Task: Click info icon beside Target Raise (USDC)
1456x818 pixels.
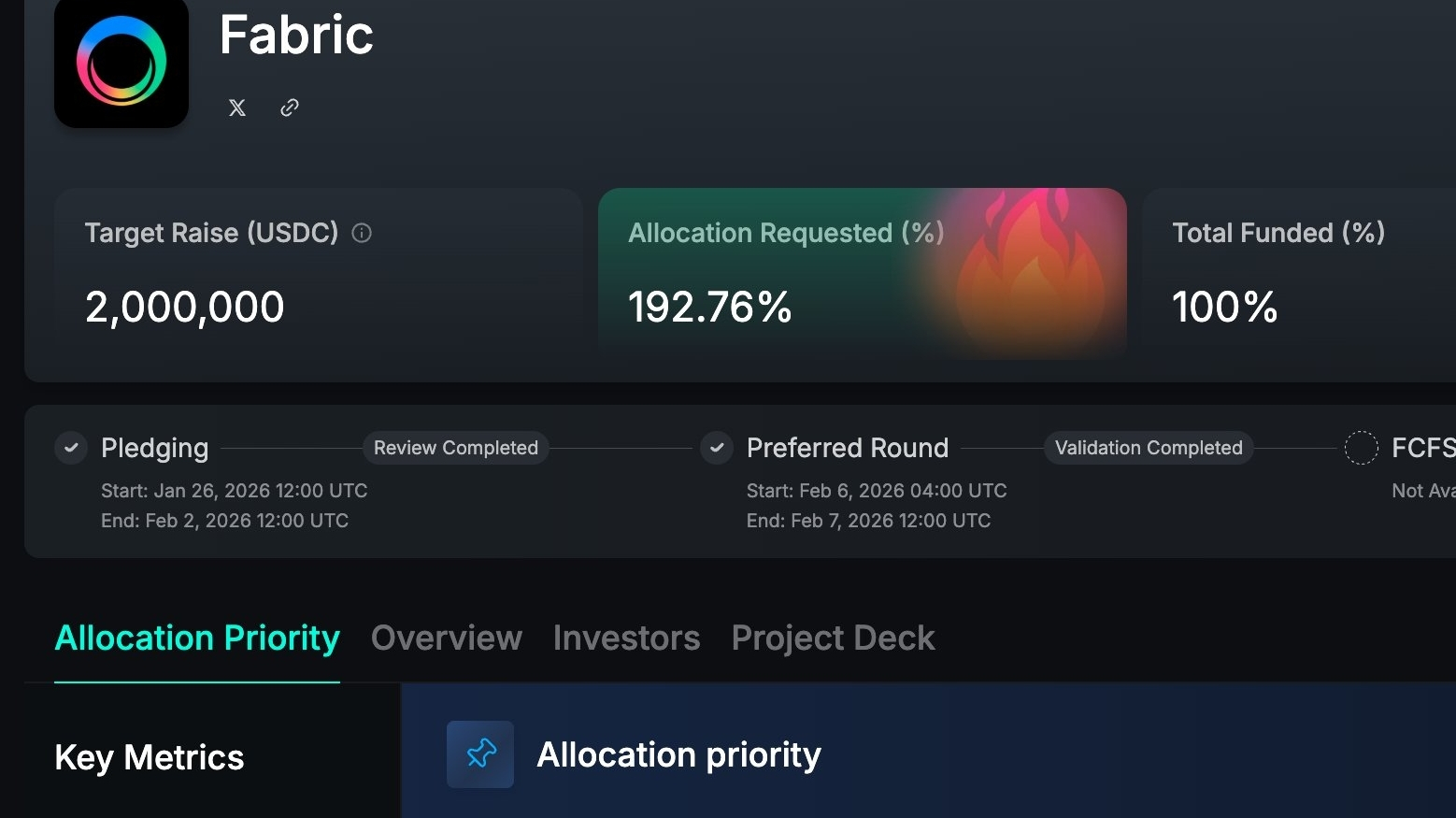Action: [x=362, y=233]
